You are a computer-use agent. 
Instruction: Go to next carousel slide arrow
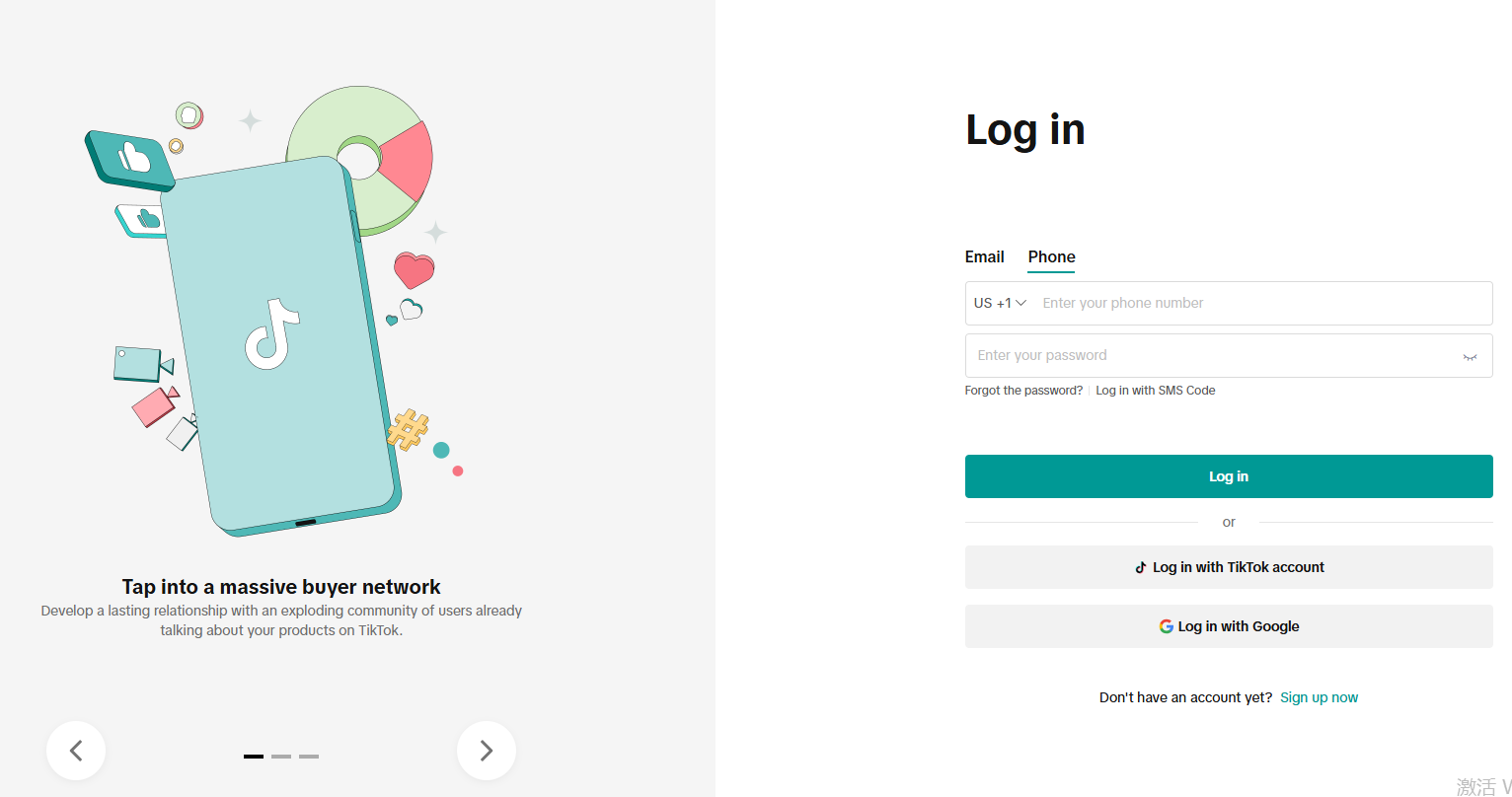487,751
